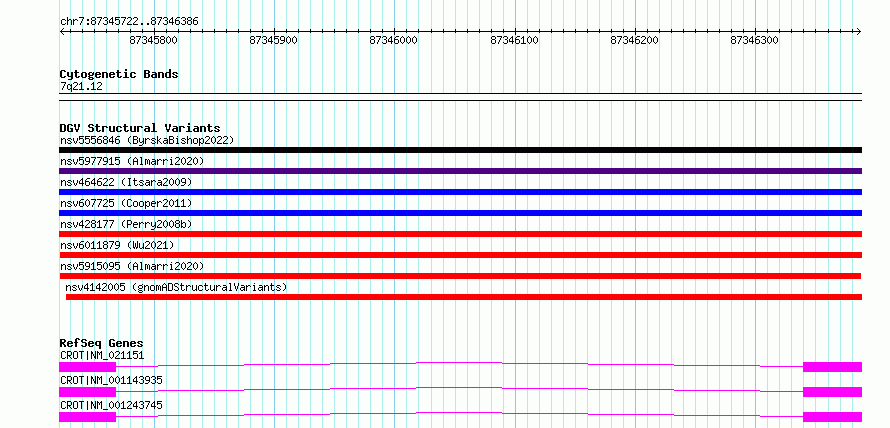Click the blue nsv607725 variant bar
The image size is (890, 428).
(460, 213)
